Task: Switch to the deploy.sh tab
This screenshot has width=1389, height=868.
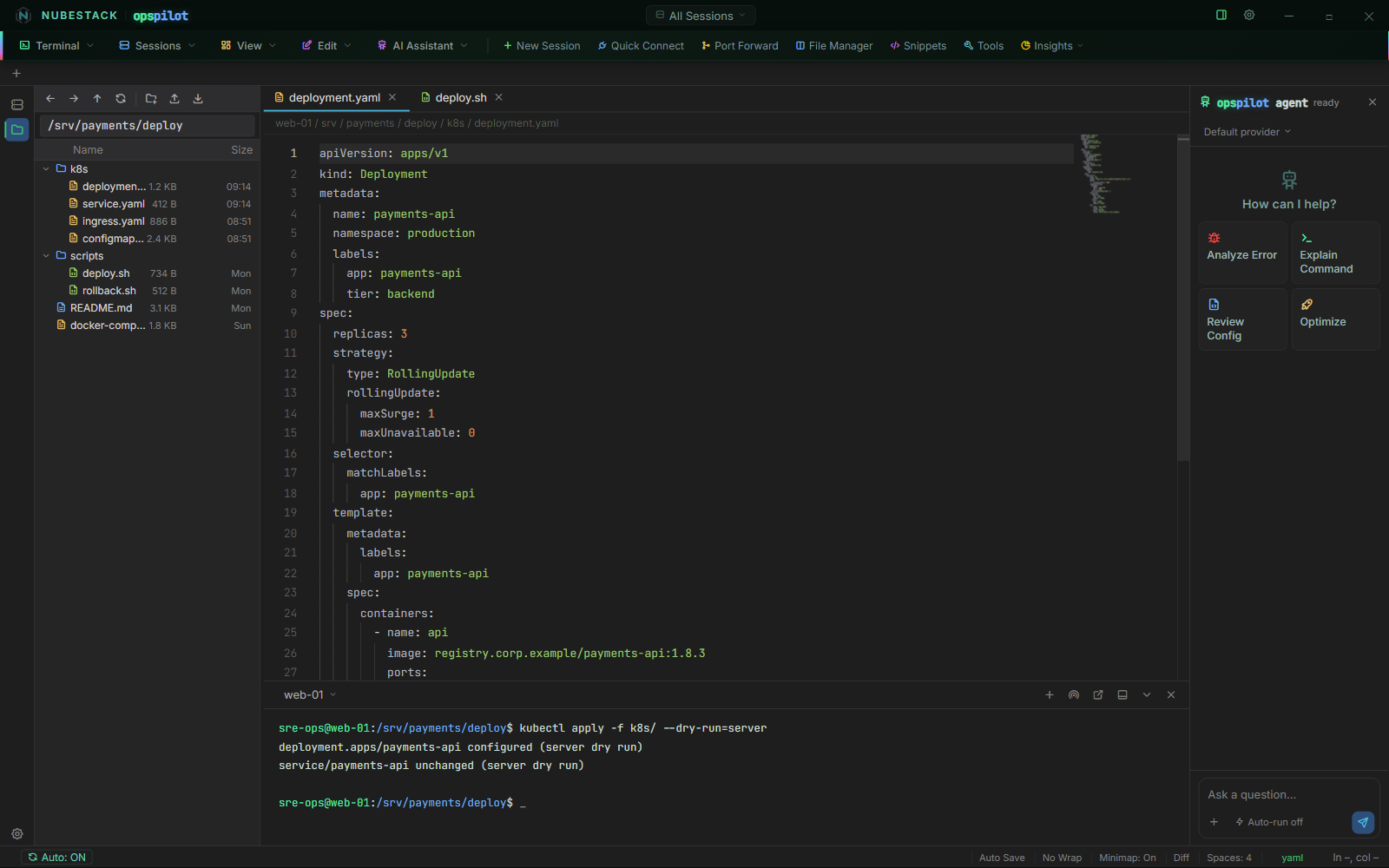Action: (x=461, y=98)
